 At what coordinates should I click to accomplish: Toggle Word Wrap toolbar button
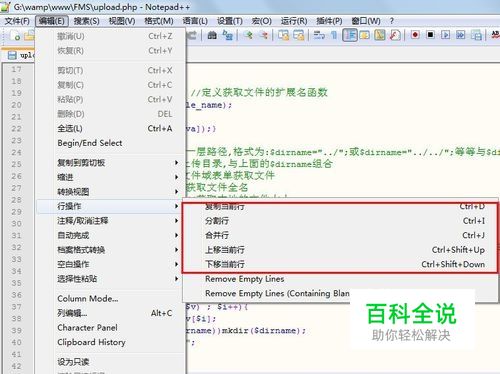tap(319, 35)
